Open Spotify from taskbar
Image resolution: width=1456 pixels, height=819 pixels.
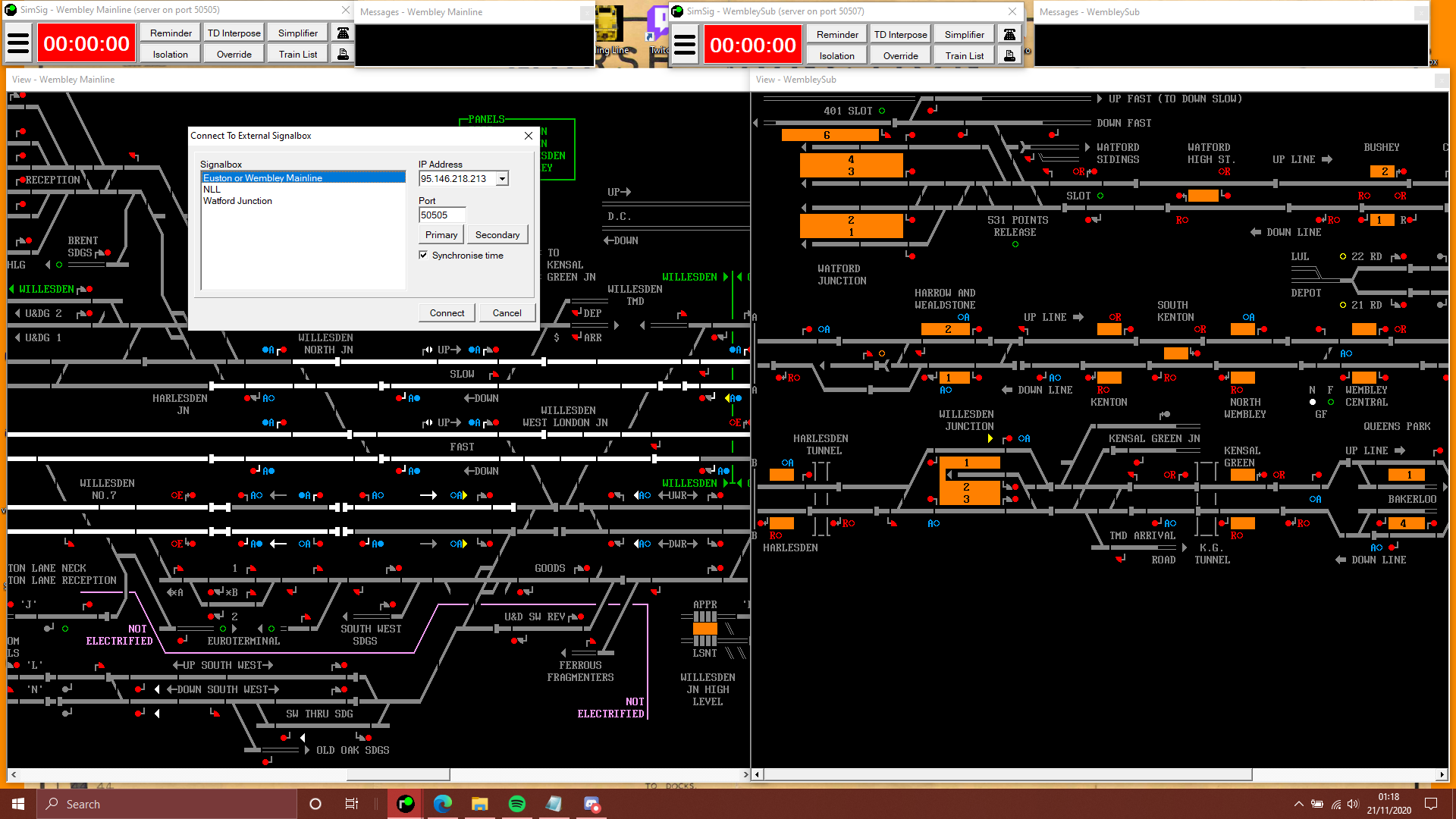[517, 804]
